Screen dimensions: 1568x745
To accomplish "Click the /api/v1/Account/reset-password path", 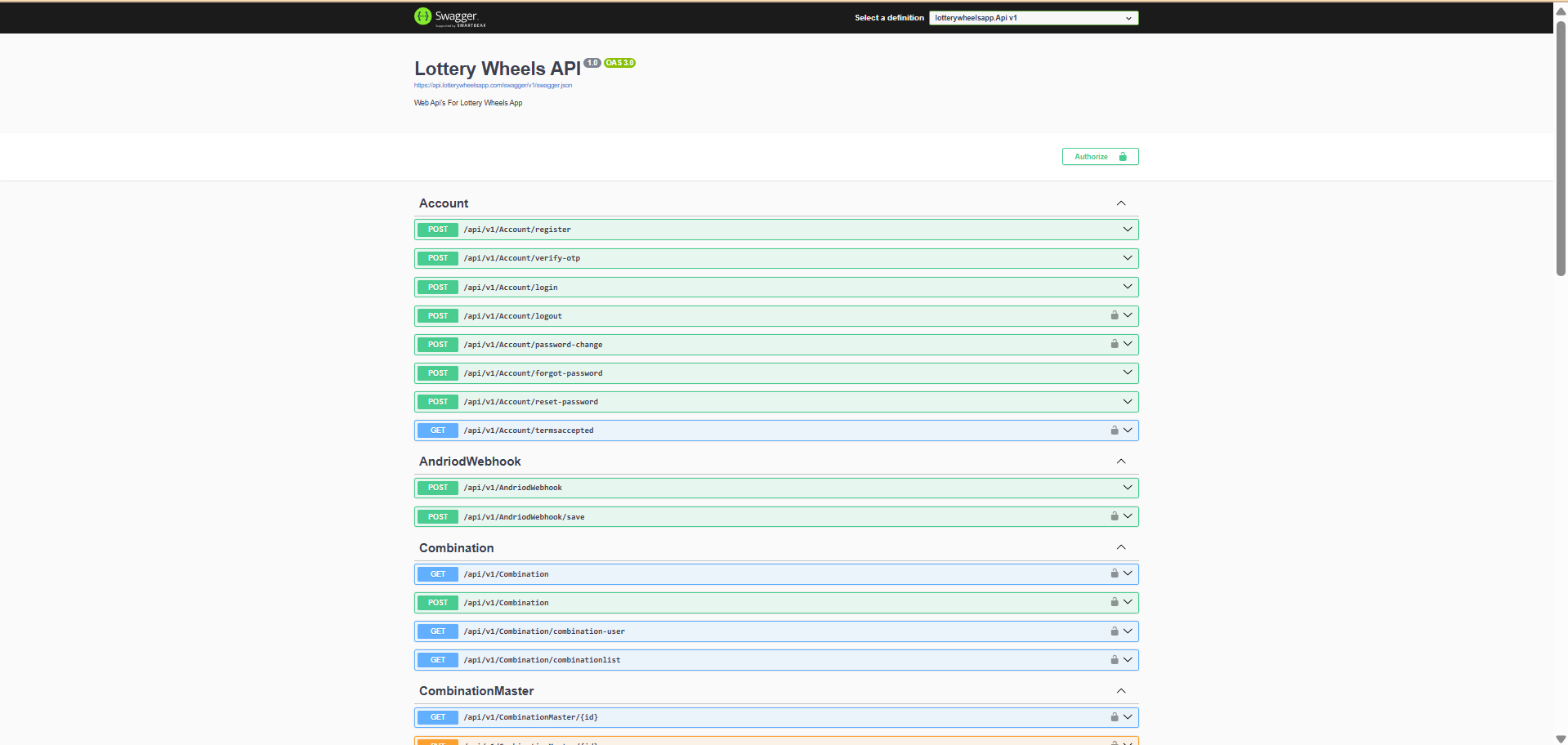I will click(x=531, y=402).
